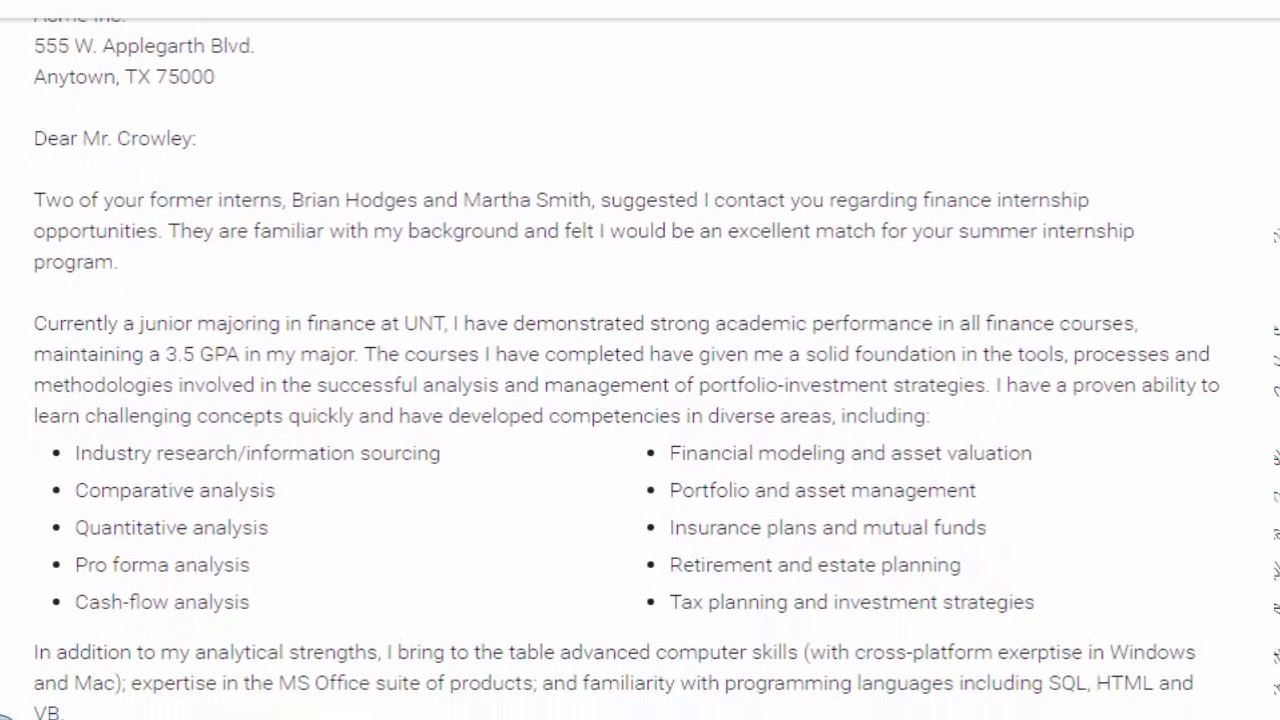Select the 'Pro forma analysis' bullet item
Image resolution: width=1280 pixels, height=720 pixels.
coord(162,564)
